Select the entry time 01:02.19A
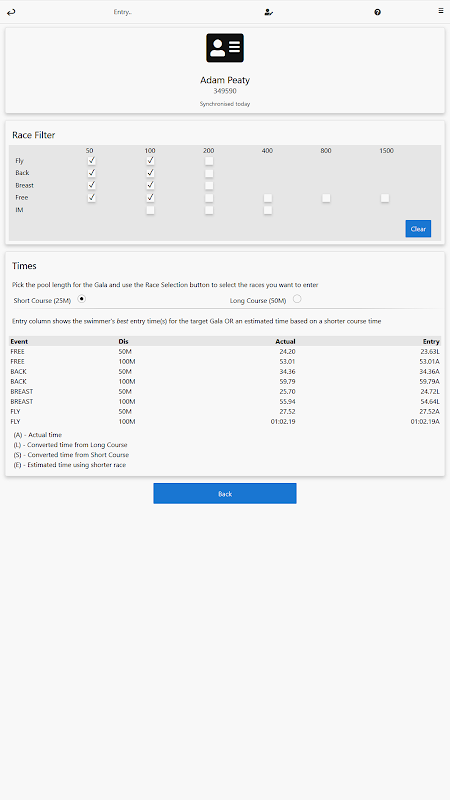Screen dimensions: 450x800 [426, 421]
